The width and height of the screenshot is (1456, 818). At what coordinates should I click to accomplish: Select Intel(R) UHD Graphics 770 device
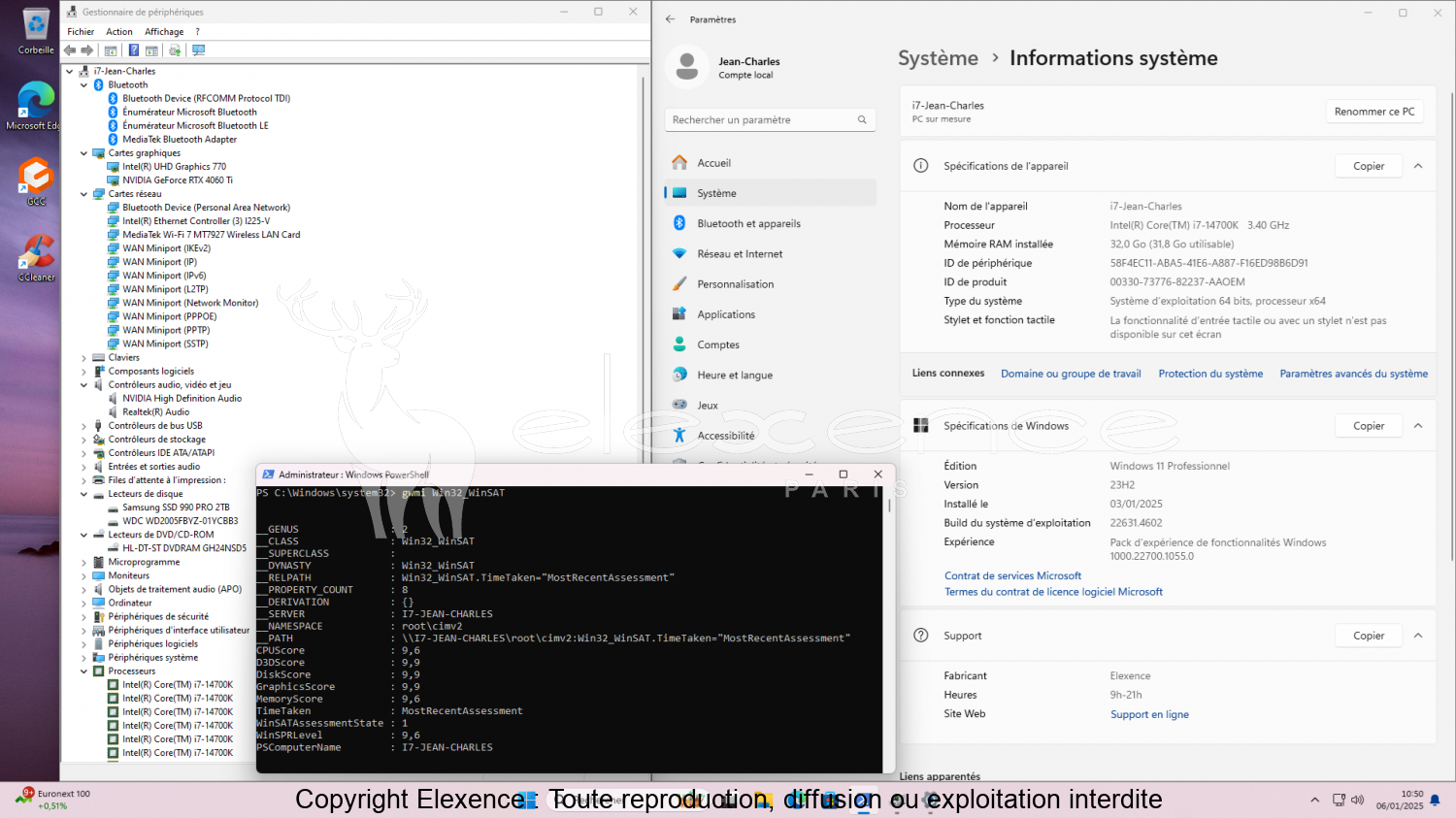(x=174, y=167)
